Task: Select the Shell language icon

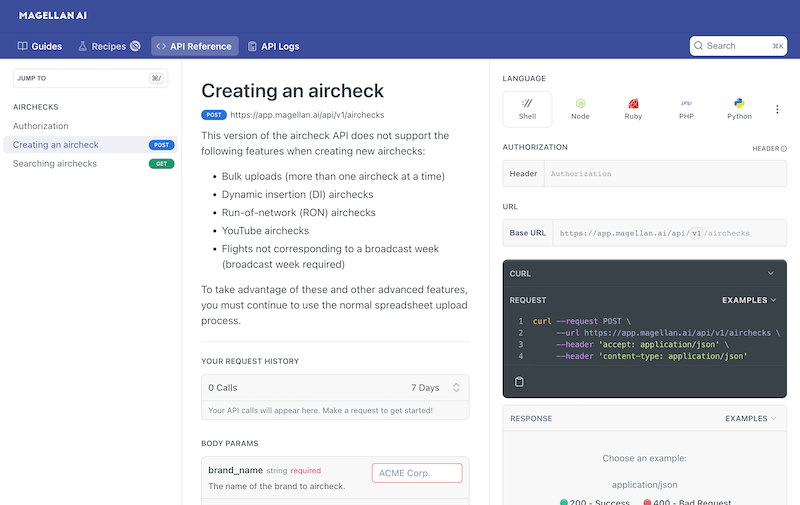Action: 527,109
